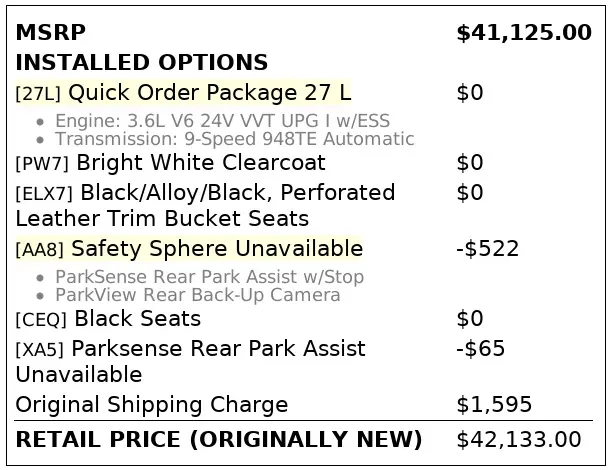611x470 pixels.
Task: Click the ParkSense Rear Park Assist w/Stop line
Action: [209, 277]
